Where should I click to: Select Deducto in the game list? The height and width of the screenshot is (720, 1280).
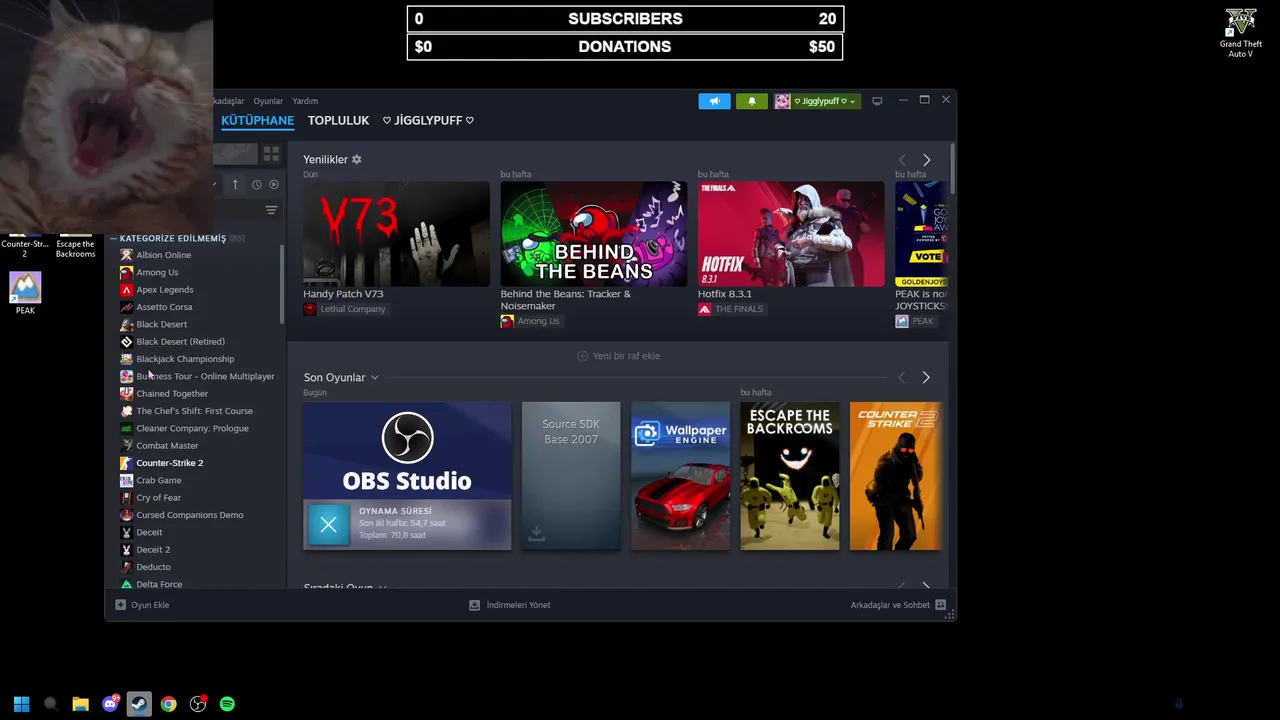(x=153, y=567)
